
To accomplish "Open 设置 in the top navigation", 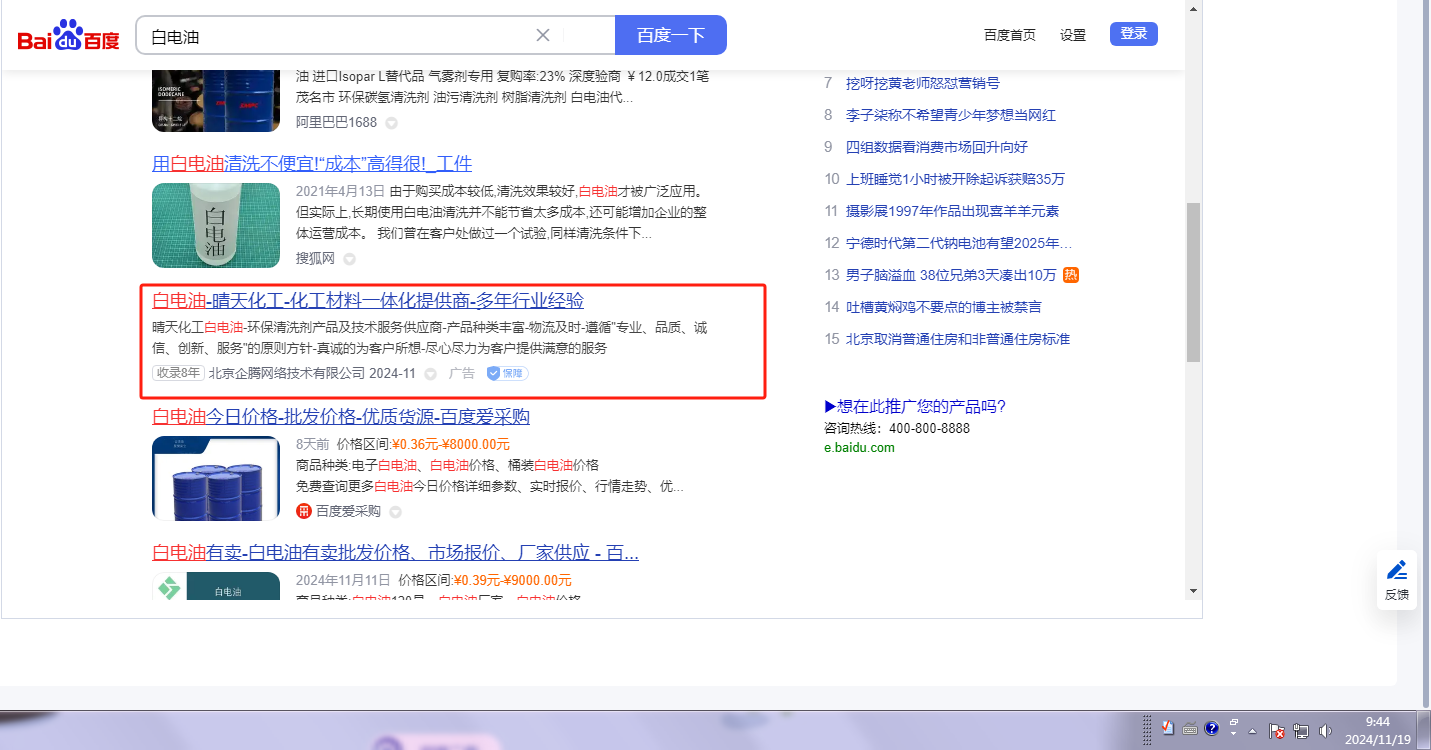I will point(1073,35).
